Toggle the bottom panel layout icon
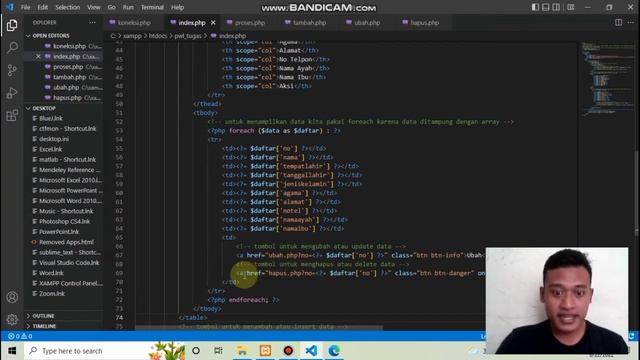Image resolution: width=640 pixels, height=360 pixels. point(546,7)
